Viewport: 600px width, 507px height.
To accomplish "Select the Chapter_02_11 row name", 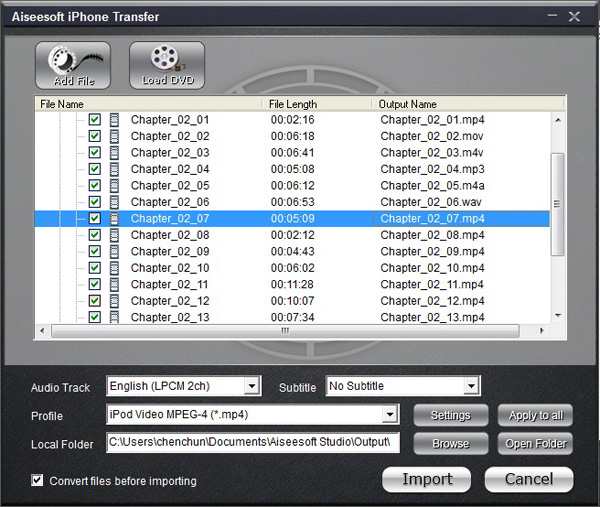I will tap(169, 284).
